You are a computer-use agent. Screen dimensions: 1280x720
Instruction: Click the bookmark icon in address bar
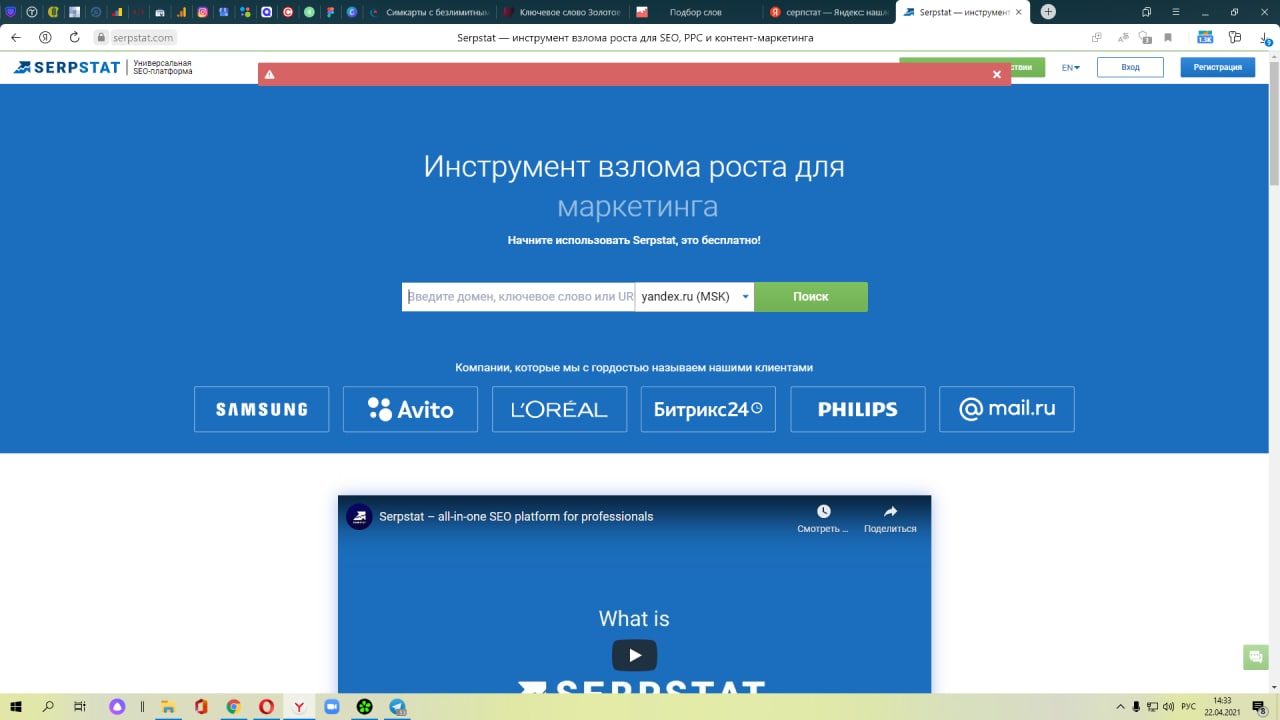tap(1168, 37)
